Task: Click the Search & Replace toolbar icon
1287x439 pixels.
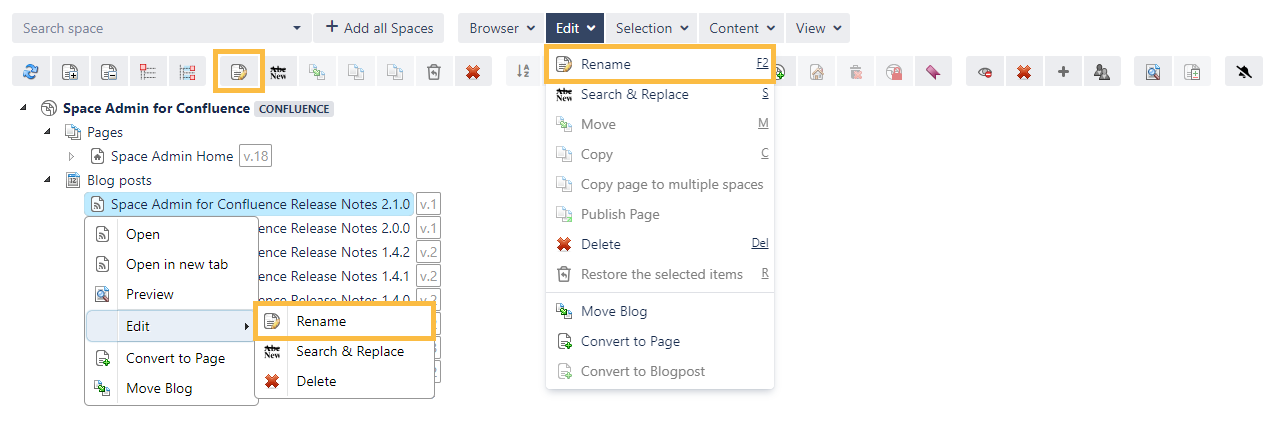Action: [x=278, y=72]
